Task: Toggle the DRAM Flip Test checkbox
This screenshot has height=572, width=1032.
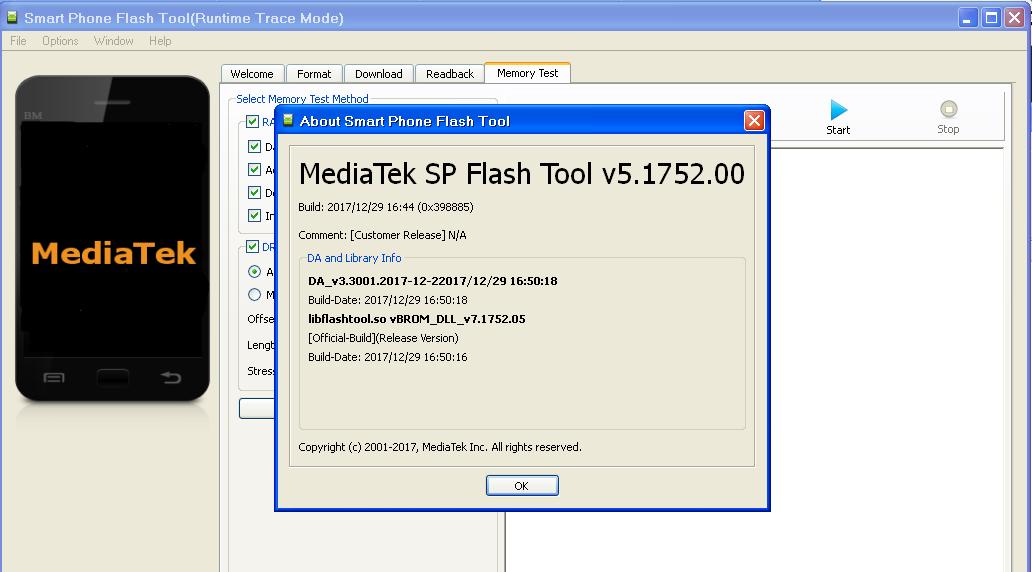Action: [x=252, y=247]
